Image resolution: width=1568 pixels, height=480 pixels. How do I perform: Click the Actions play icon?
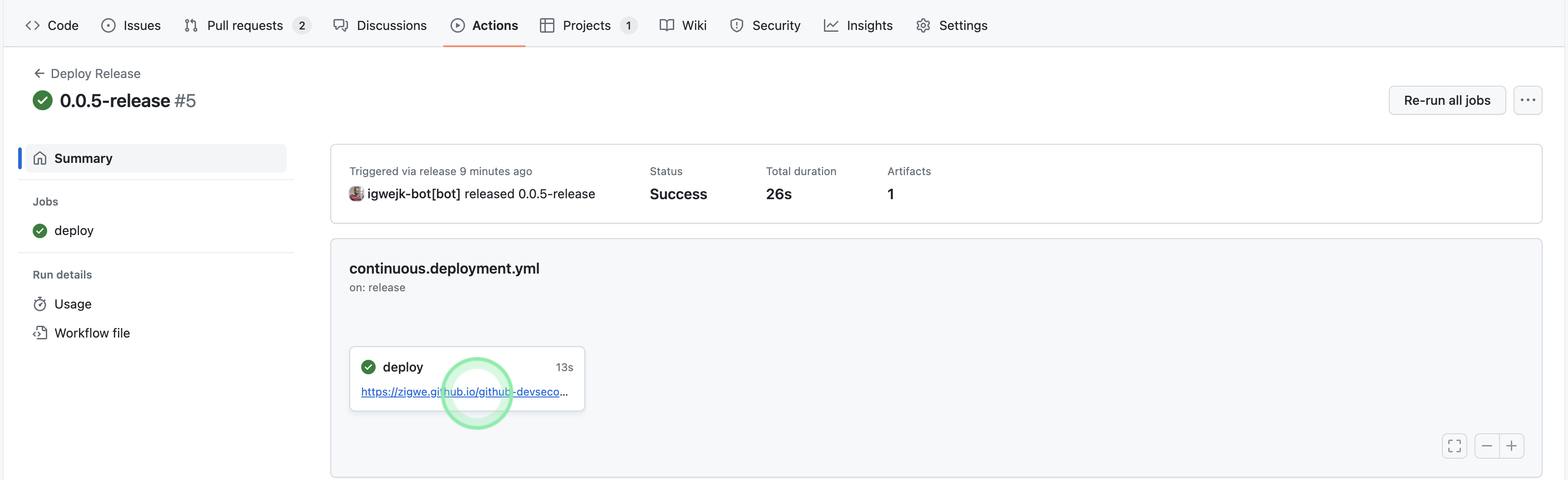pyautogui.click(x=458, y=25)
